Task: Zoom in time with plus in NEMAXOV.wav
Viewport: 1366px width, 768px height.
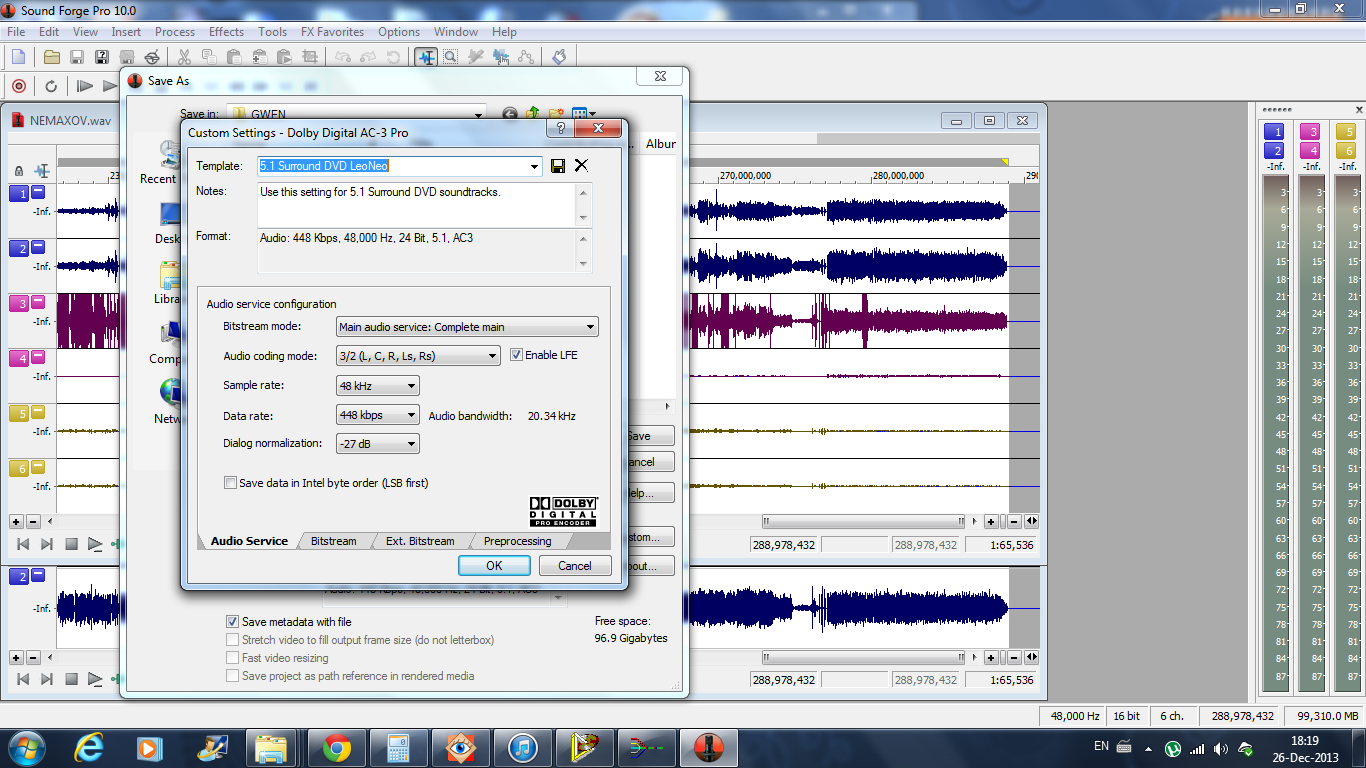Action: [991, 521]
